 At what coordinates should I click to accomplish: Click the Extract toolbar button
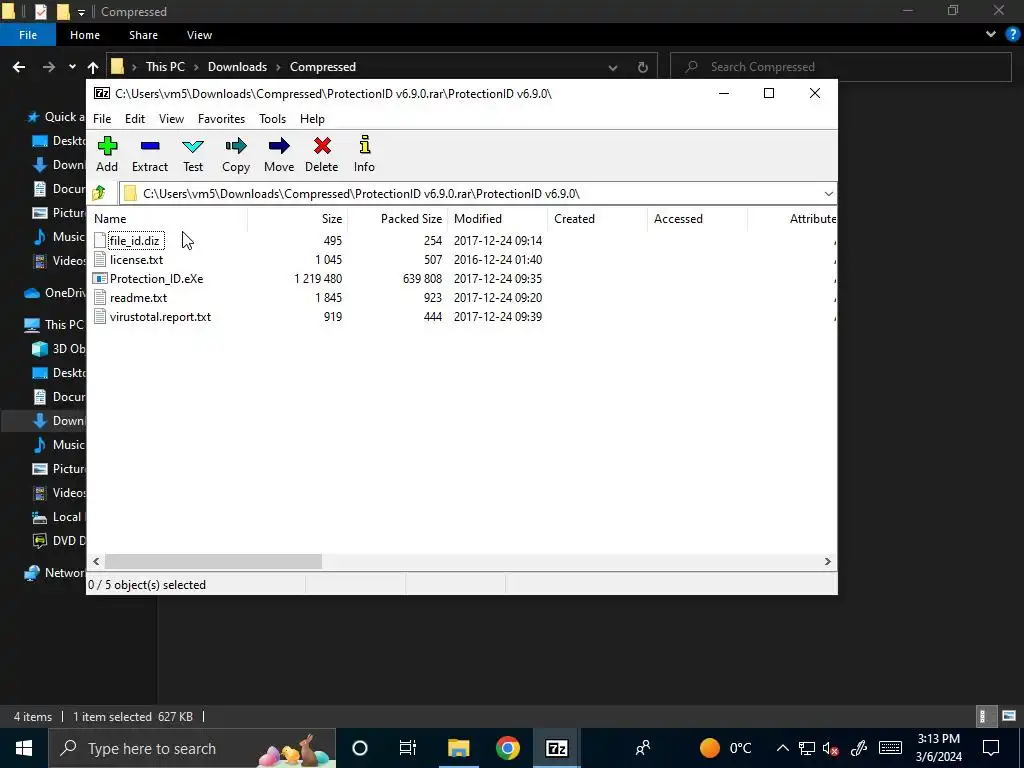click(x=150, y=155)
